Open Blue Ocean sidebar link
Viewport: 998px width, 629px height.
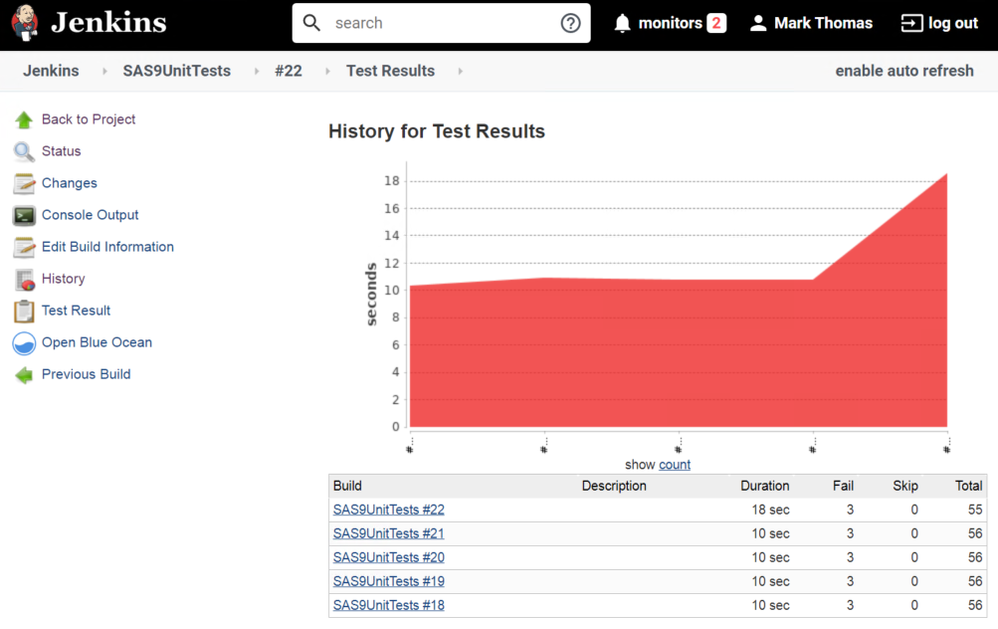point(97,342)
